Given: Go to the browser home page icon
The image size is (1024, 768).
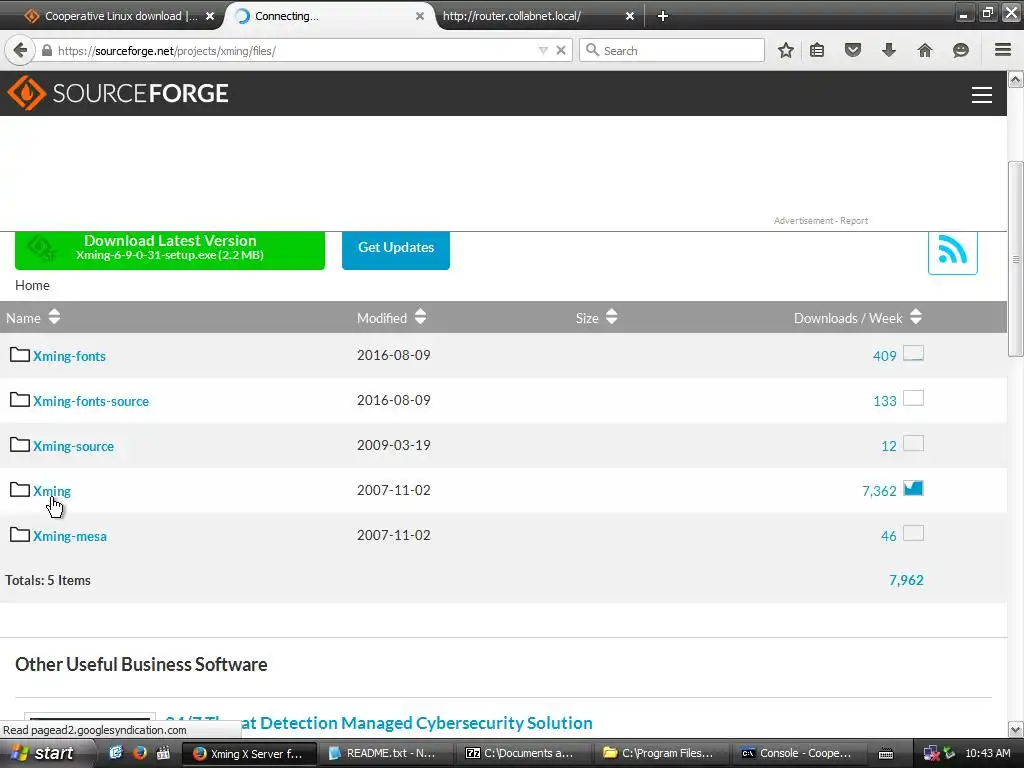Looking at the screenshot, I should point(925,50).
